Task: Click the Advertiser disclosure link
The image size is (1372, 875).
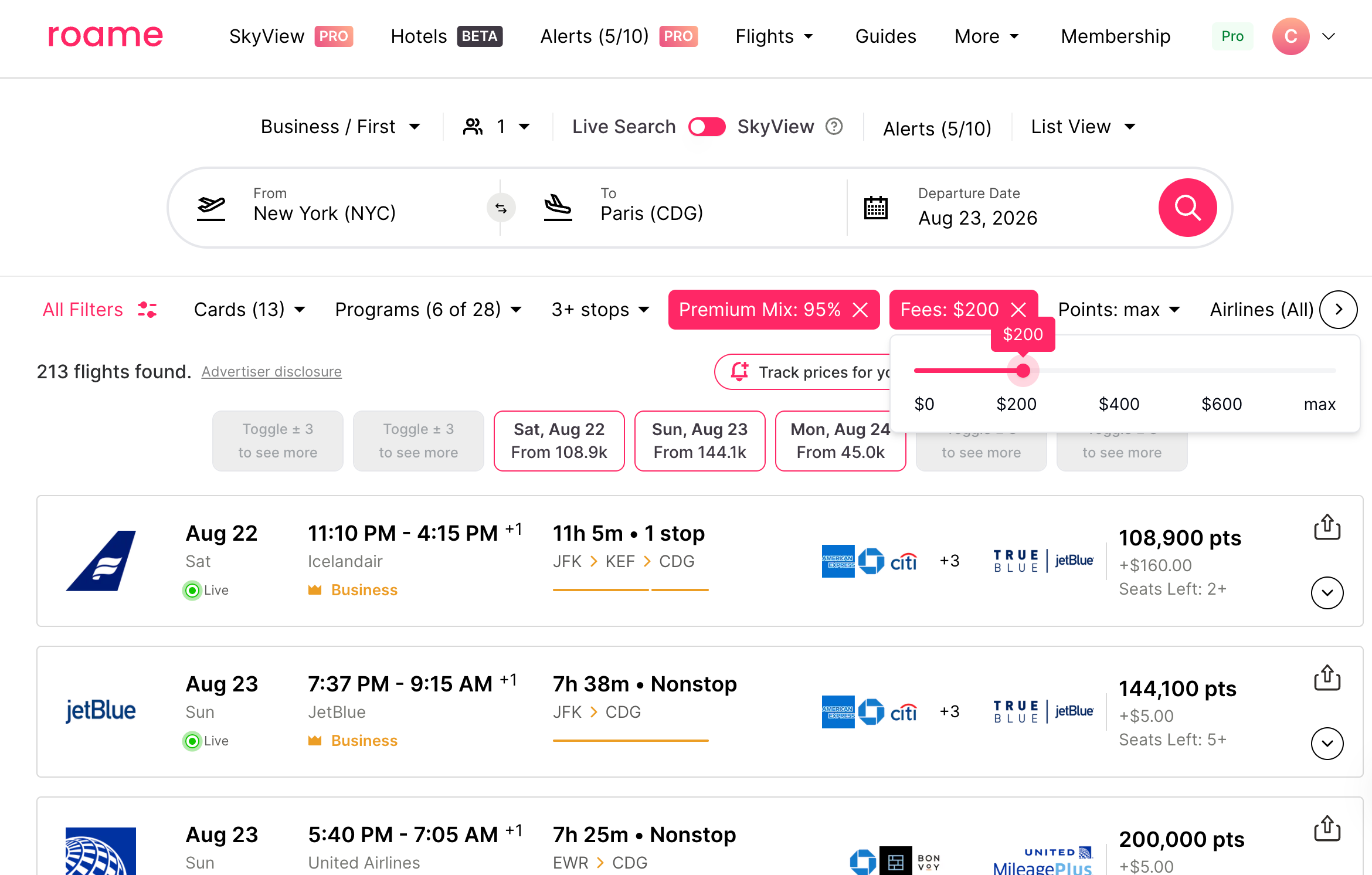Action: pyautogui.click(x=271, y=371)
